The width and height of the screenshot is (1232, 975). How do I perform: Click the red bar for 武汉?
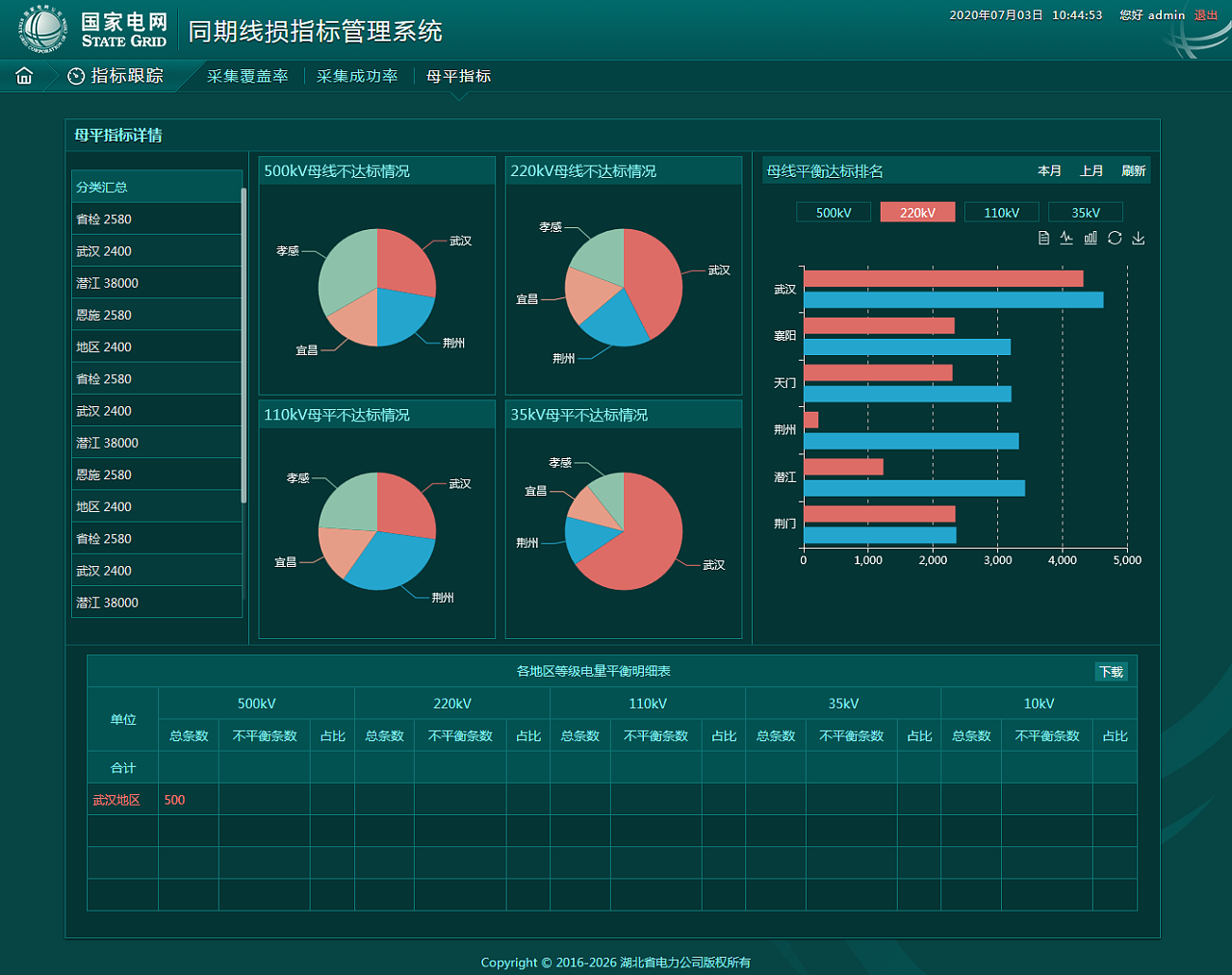click(x=943, y=278)
